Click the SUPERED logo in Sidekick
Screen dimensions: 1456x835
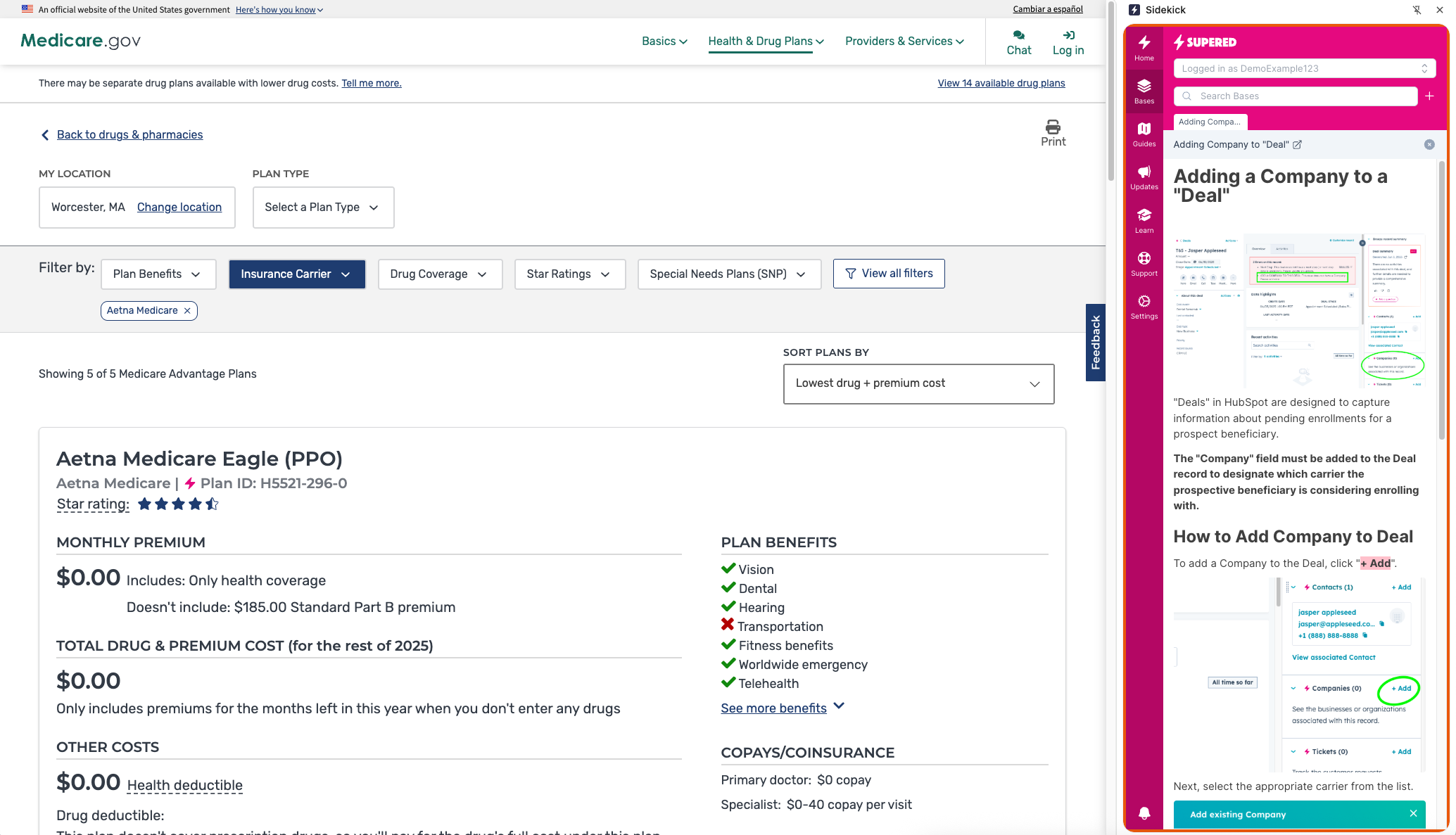coord(1205,42)
